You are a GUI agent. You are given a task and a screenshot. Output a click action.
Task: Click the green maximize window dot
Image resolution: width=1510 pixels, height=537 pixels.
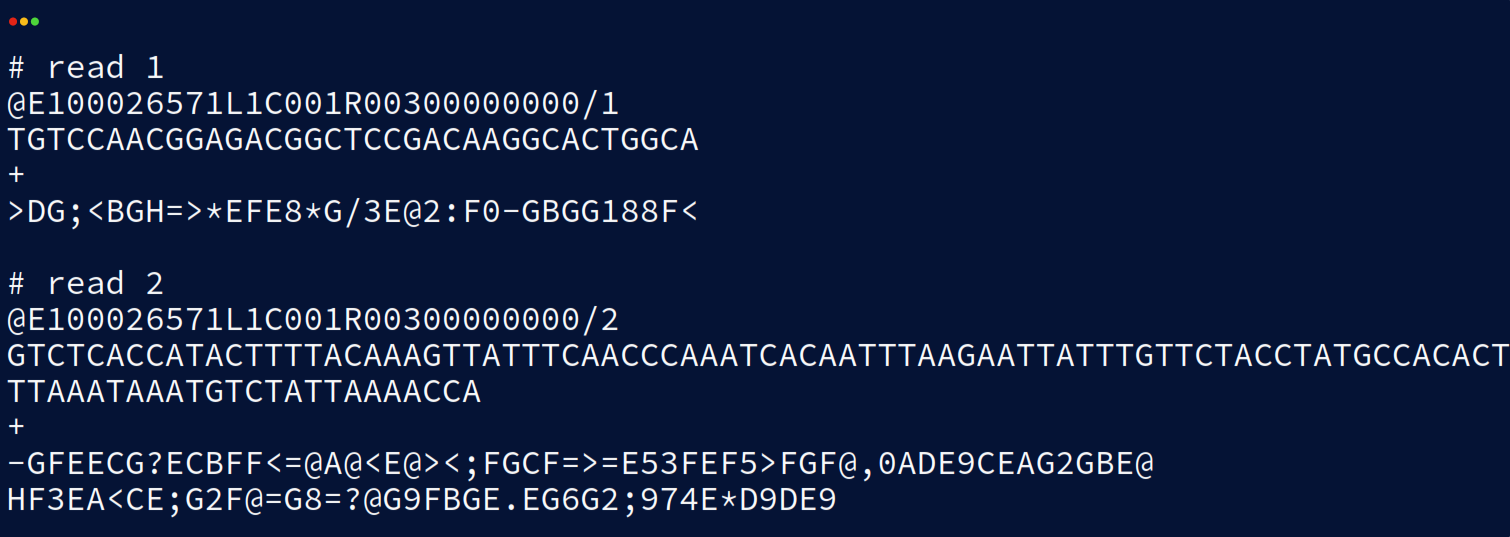[x=35, y=21]
